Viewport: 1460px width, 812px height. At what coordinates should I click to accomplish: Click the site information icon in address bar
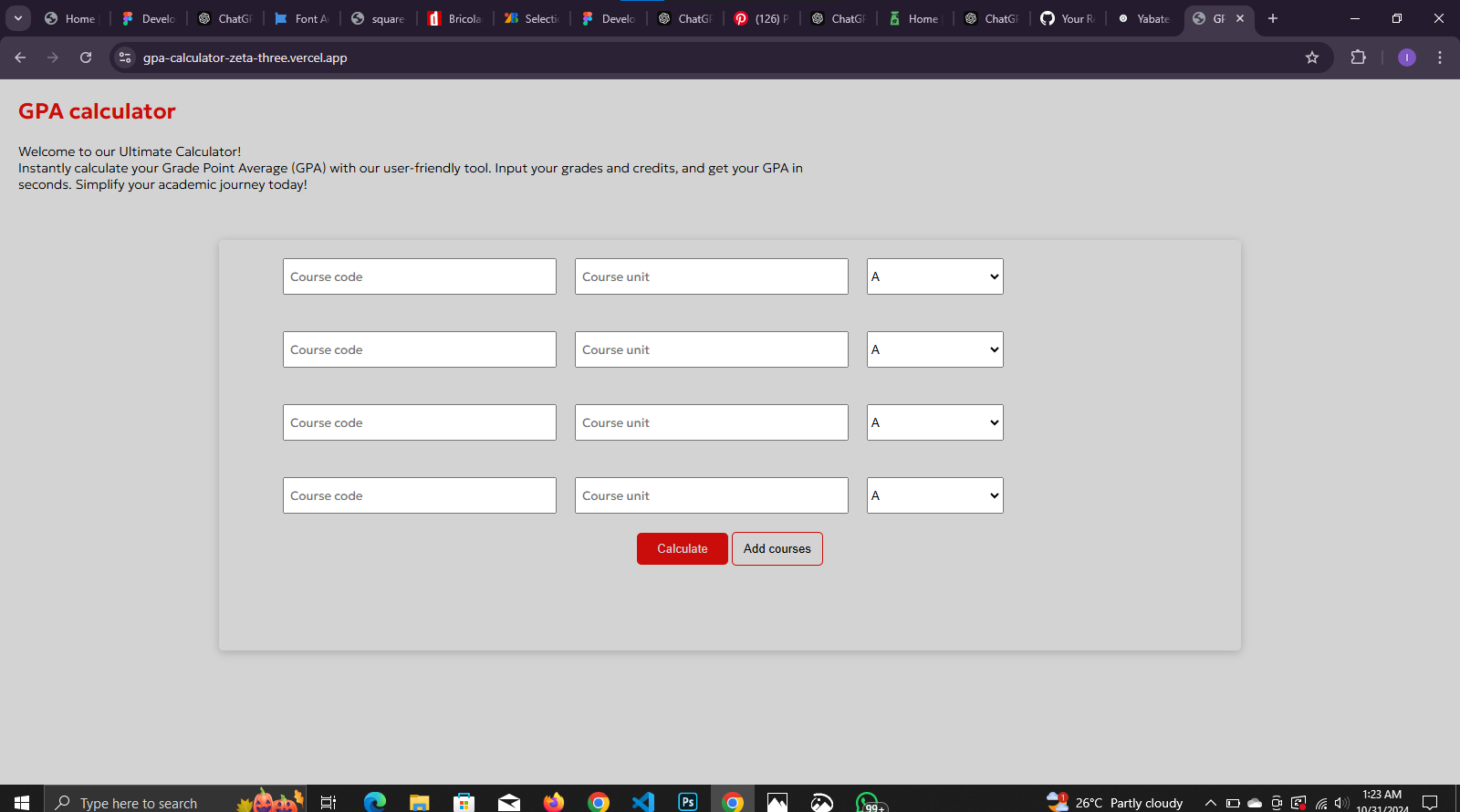(x=125, y=57)
